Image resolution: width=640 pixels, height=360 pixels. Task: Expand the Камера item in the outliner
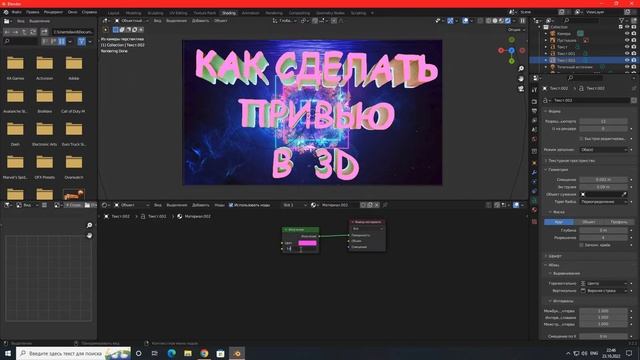click(x=546, y=33)
